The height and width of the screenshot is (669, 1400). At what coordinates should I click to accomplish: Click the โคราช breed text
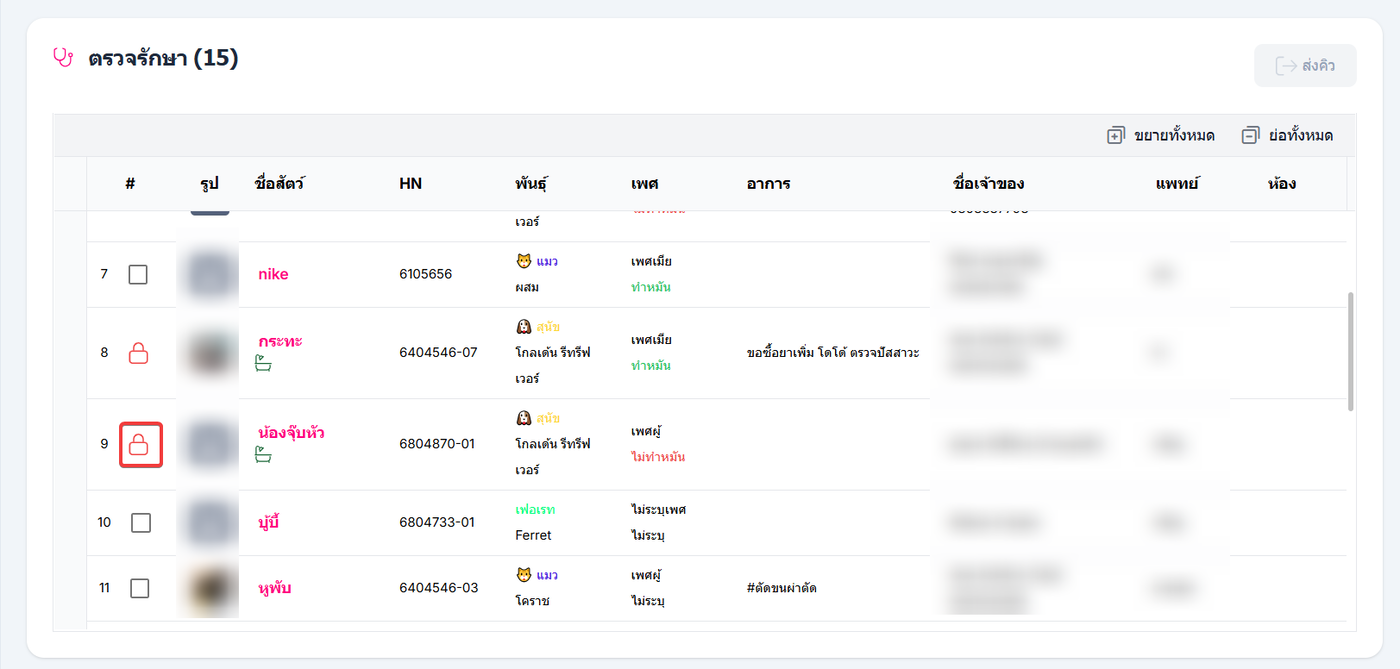[x=533, y=601]
